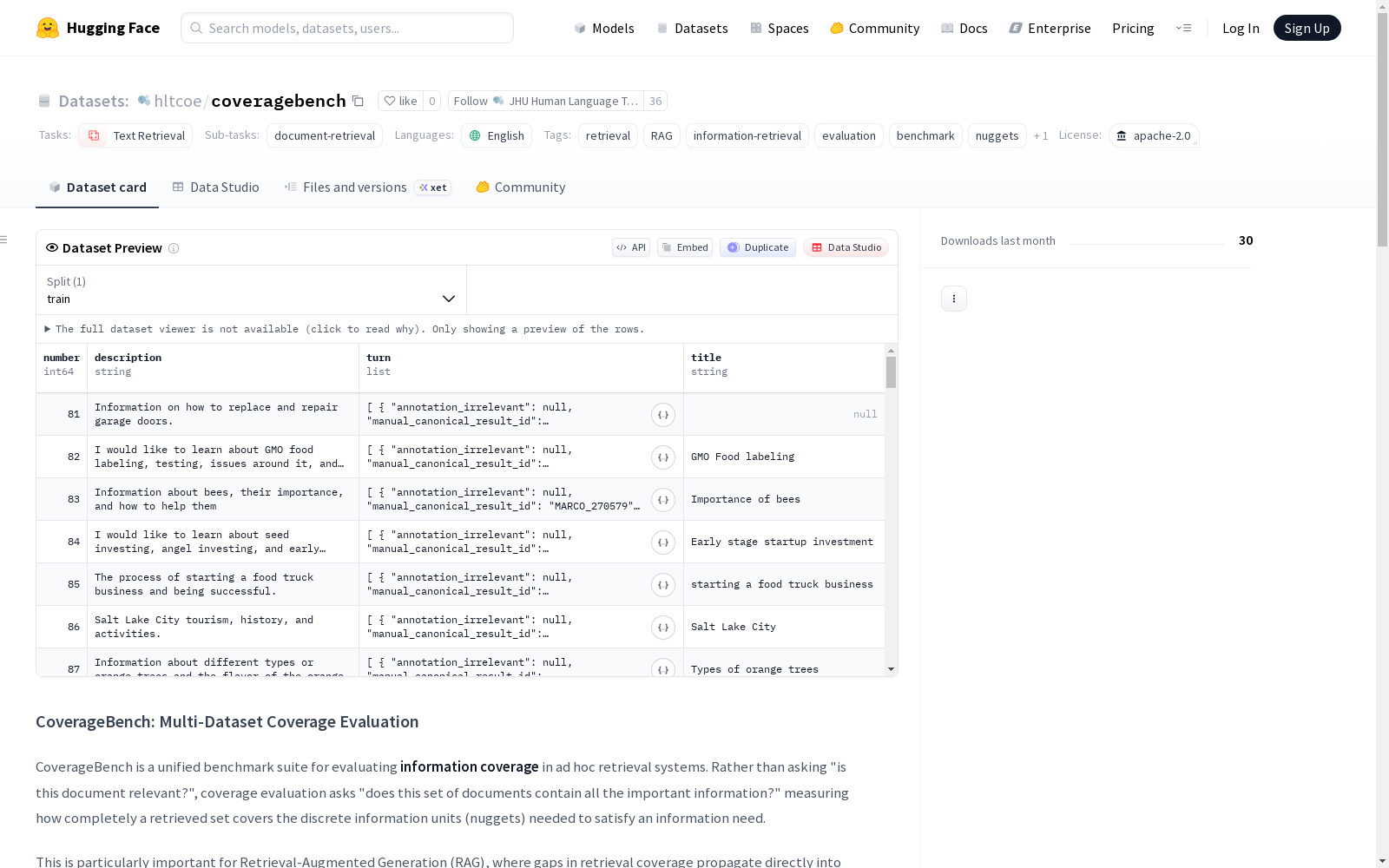Expand the full dataset viewer unavailable notice
Screen dimensions: 1389x868
[345, 329]
